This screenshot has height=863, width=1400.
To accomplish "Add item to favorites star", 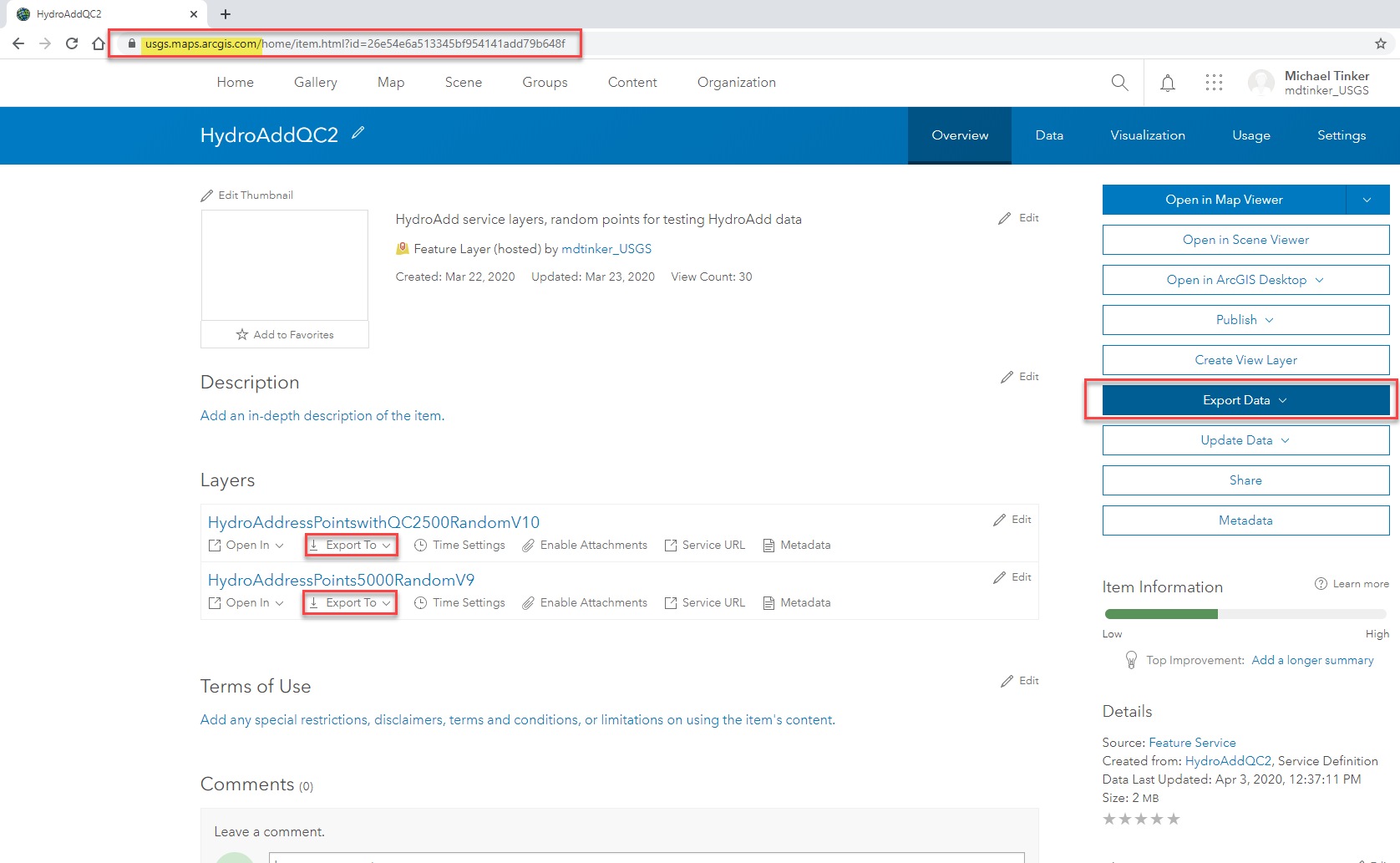I will click(x=242, y=334).
